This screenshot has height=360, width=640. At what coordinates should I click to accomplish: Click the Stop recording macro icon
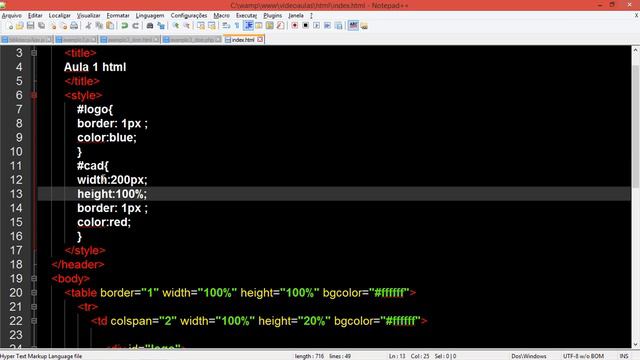(305, 26)
